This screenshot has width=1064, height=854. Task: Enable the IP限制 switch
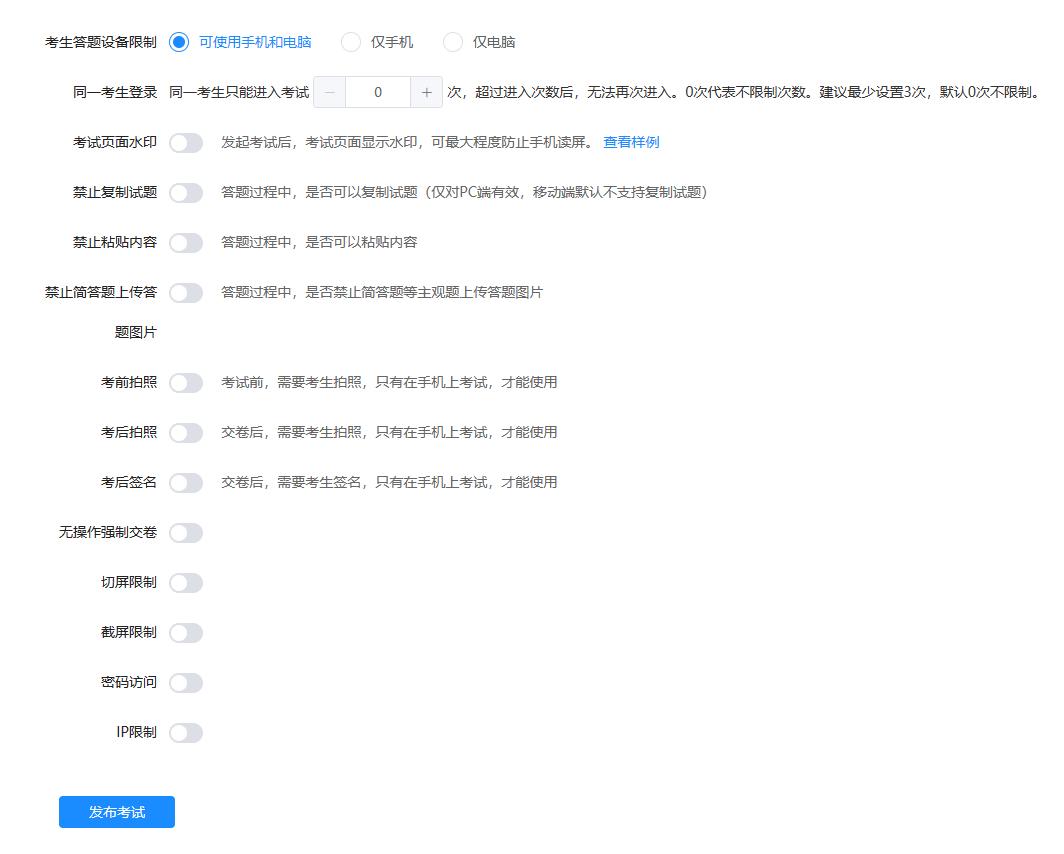click(186, 733)
